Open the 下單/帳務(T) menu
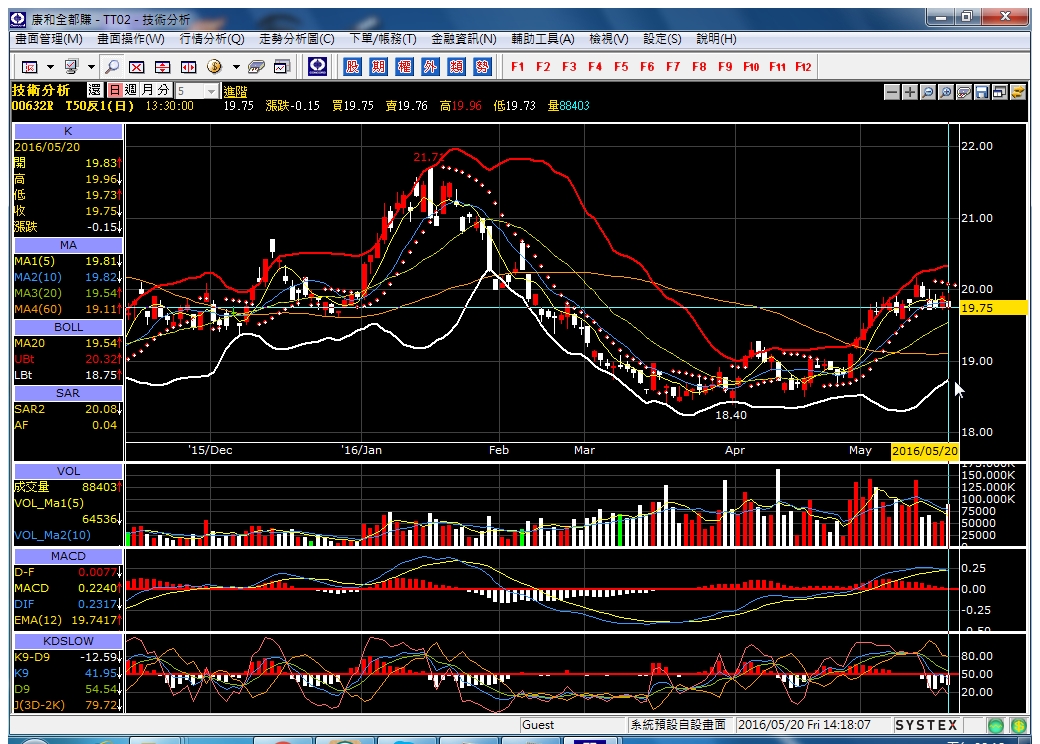The image size is (1040, 744). [383, 39]
